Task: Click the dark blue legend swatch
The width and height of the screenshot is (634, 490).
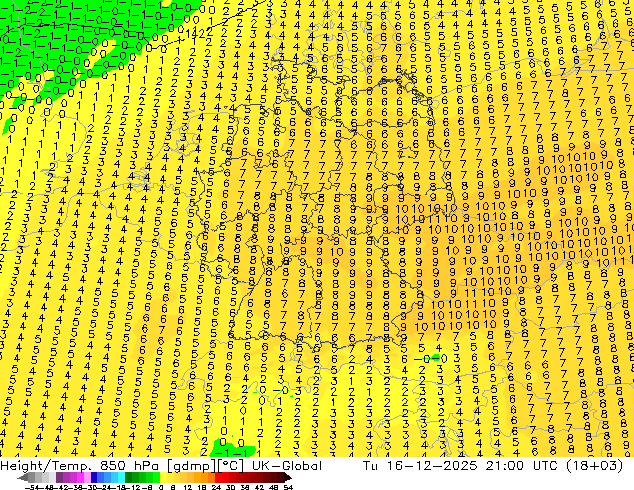Action: 94,477
